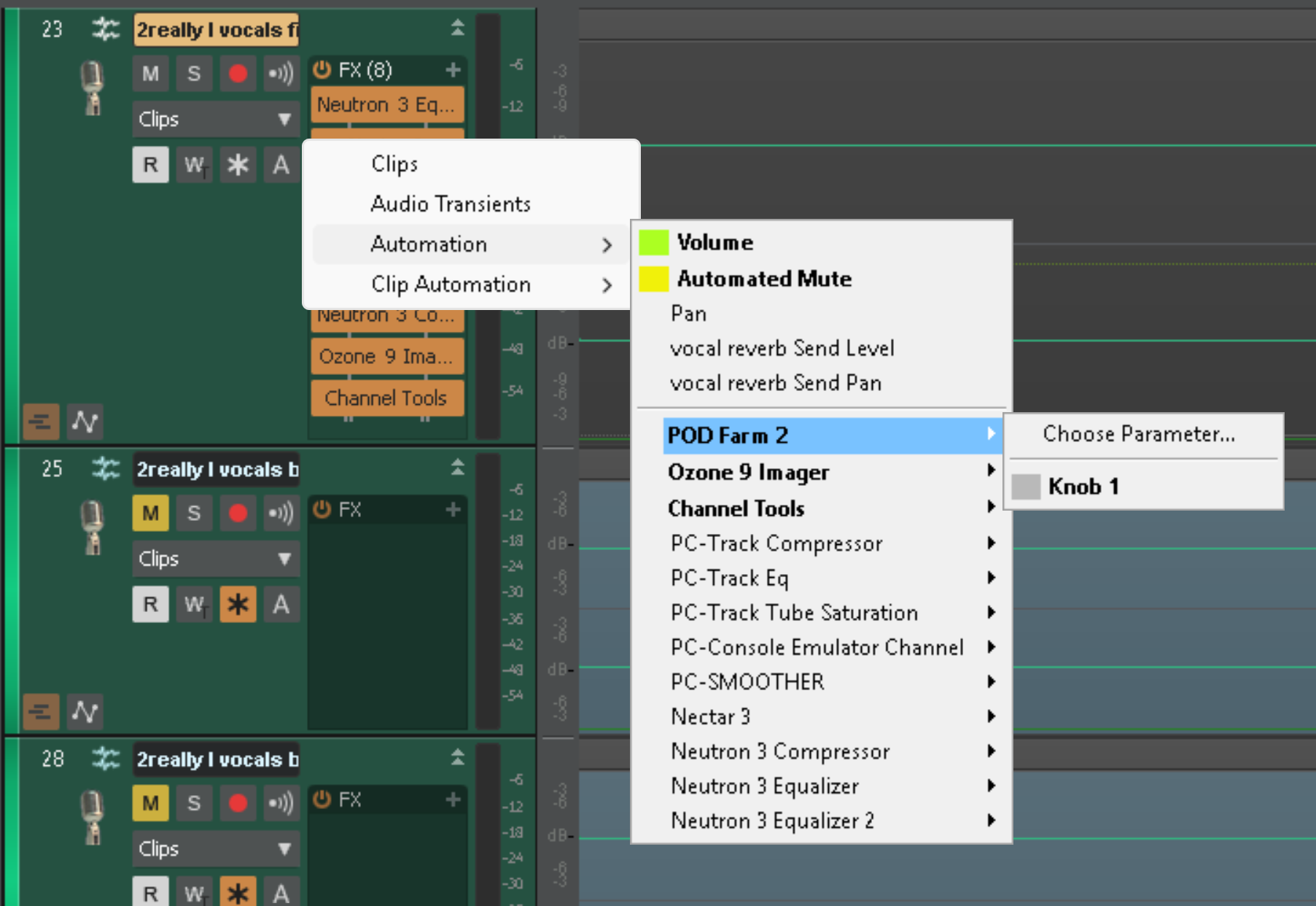Image resolution: width=1316 pixels, height=906 pixels.
Task: Choose Volume automation entry
Action: pos(822,243)
